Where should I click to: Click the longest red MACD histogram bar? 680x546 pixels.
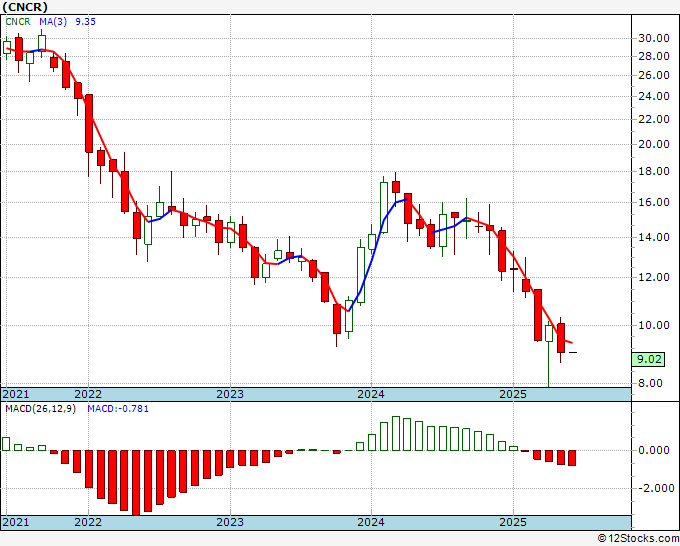[x=136, y=483]
